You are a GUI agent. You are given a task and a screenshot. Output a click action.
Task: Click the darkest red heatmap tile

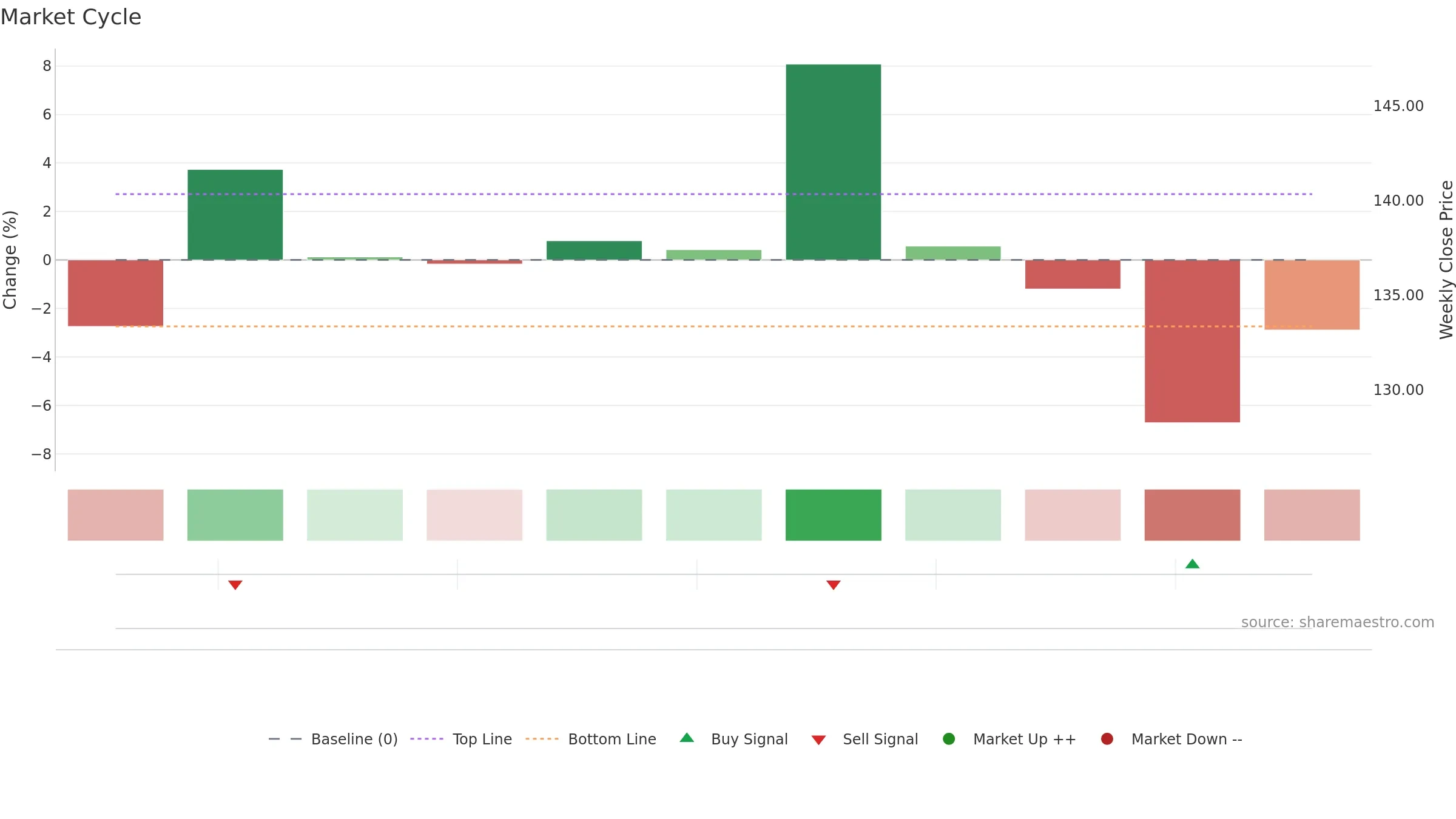click(x=1193, y=515)
